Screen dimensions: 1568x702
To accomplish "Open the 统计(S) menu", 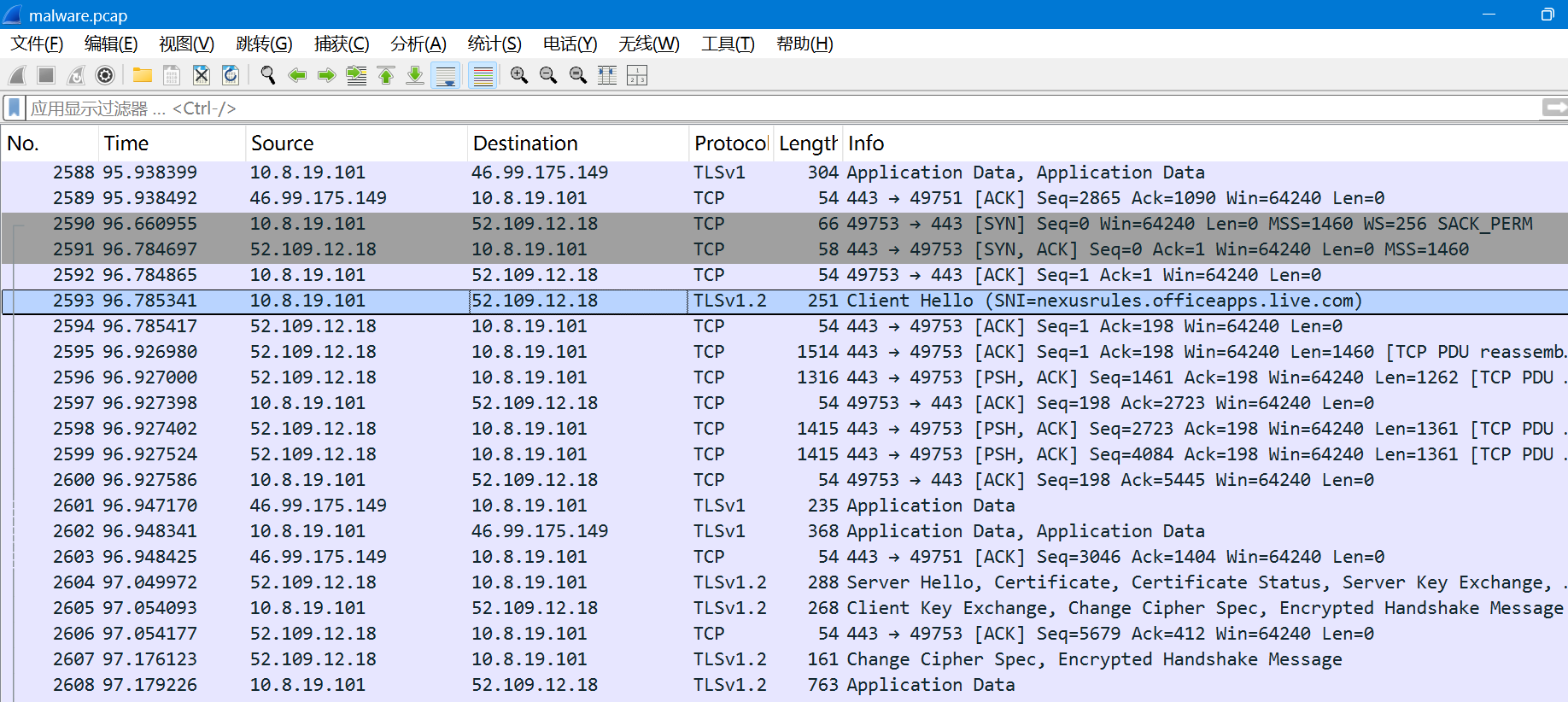I will pos(494,44).
